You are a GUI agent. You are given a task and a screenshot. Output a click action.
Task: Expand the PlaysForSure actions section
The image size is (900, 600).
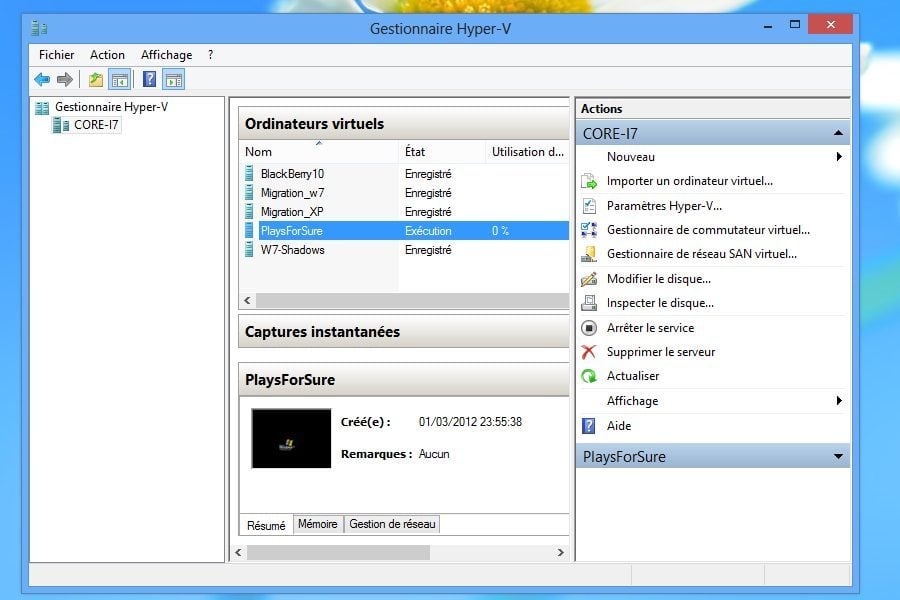tap(838, 457)
